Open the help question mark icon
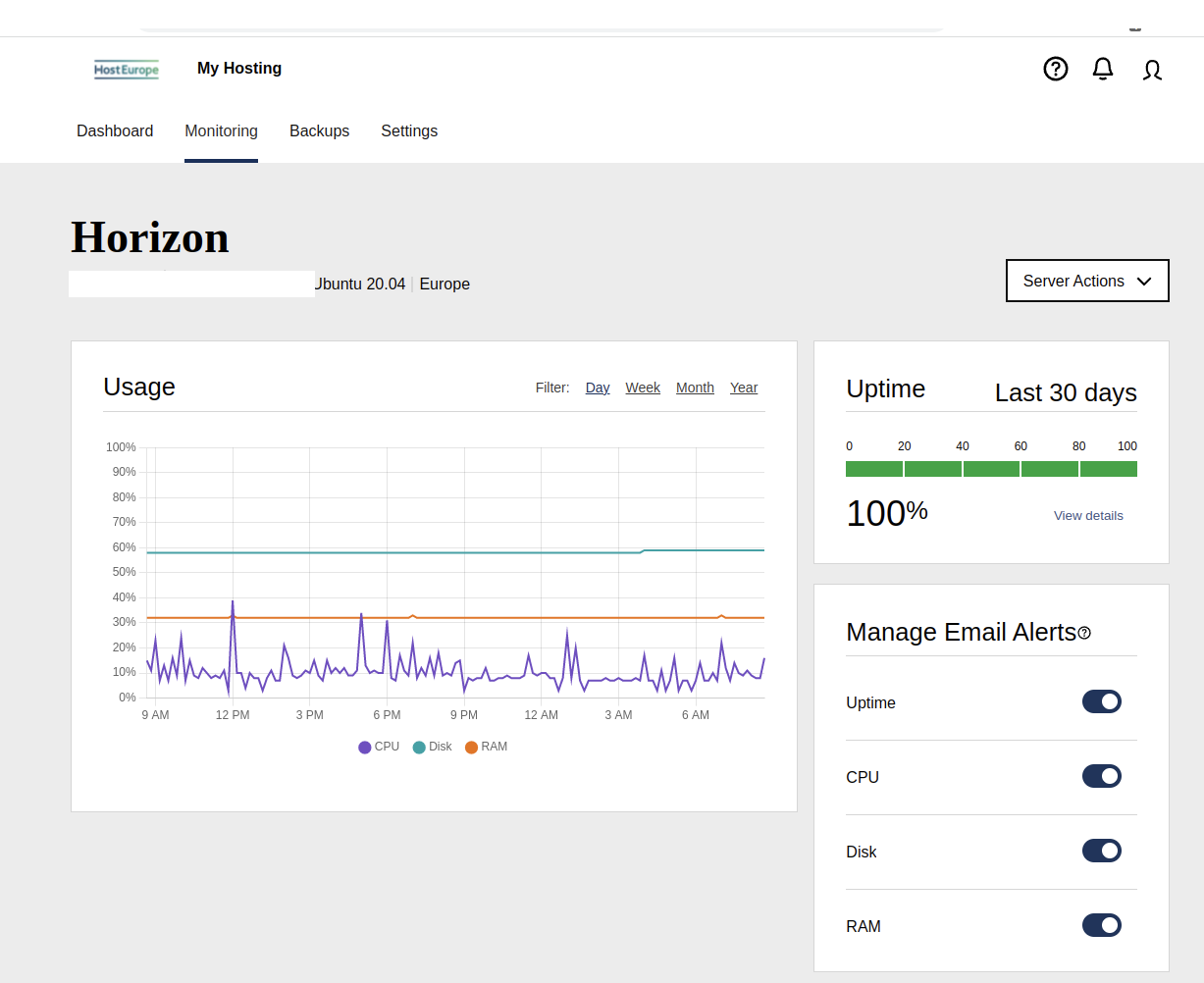This screenshot has height=983, width=1204. coord(1055,69)
